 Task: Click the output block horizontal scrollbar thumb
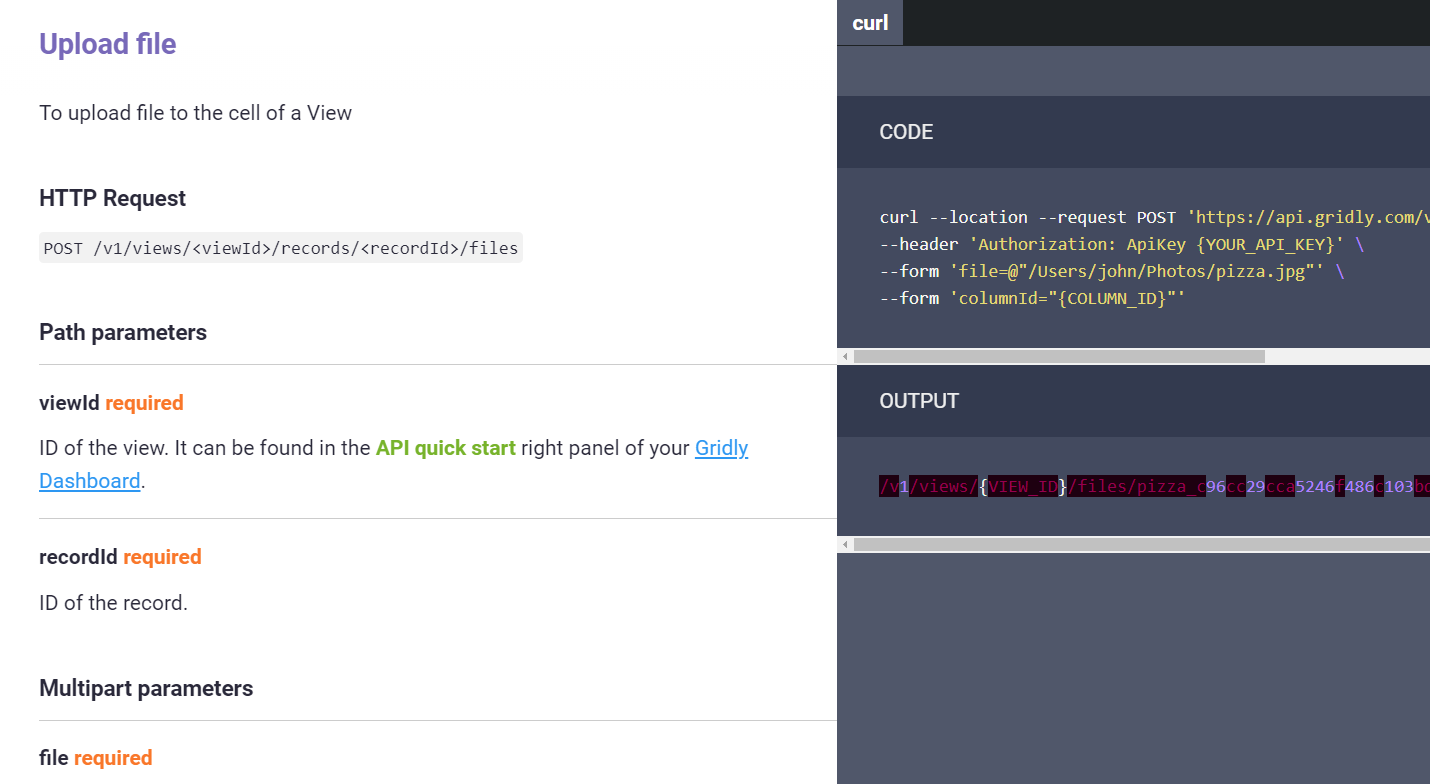[x=1142, y=544]
